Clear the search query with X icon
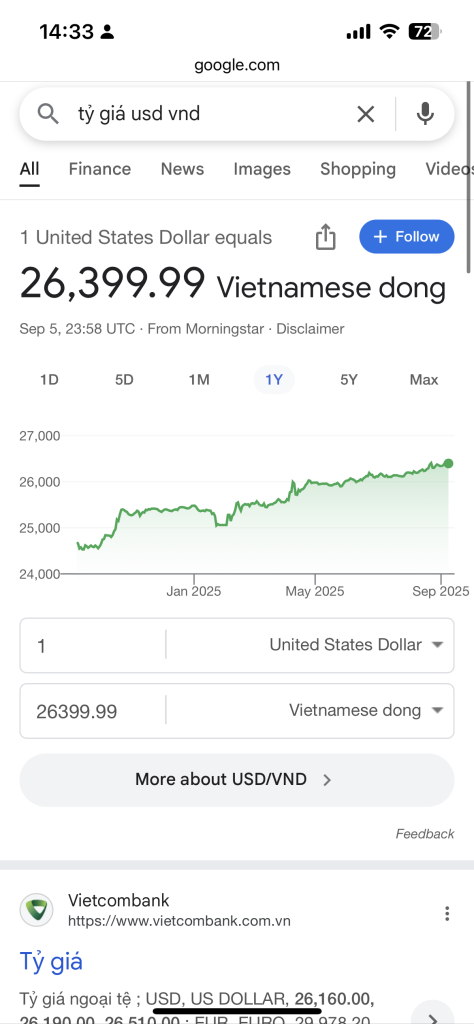This screenshot has height=1024, width=474. coord(366,114)
